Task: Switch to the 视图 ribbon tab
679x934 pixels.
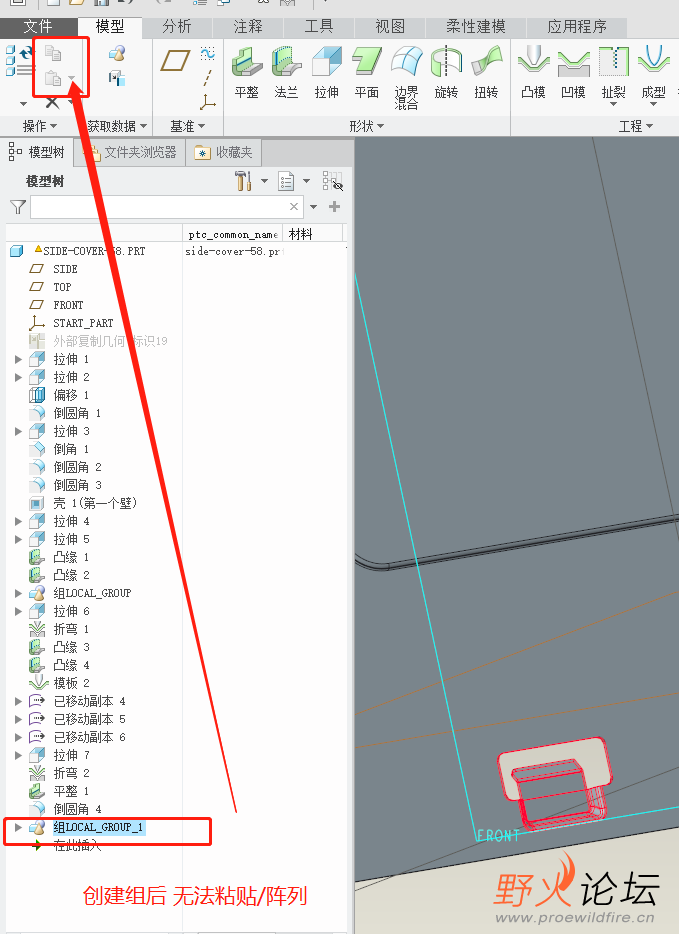Action: click(390, 27)
